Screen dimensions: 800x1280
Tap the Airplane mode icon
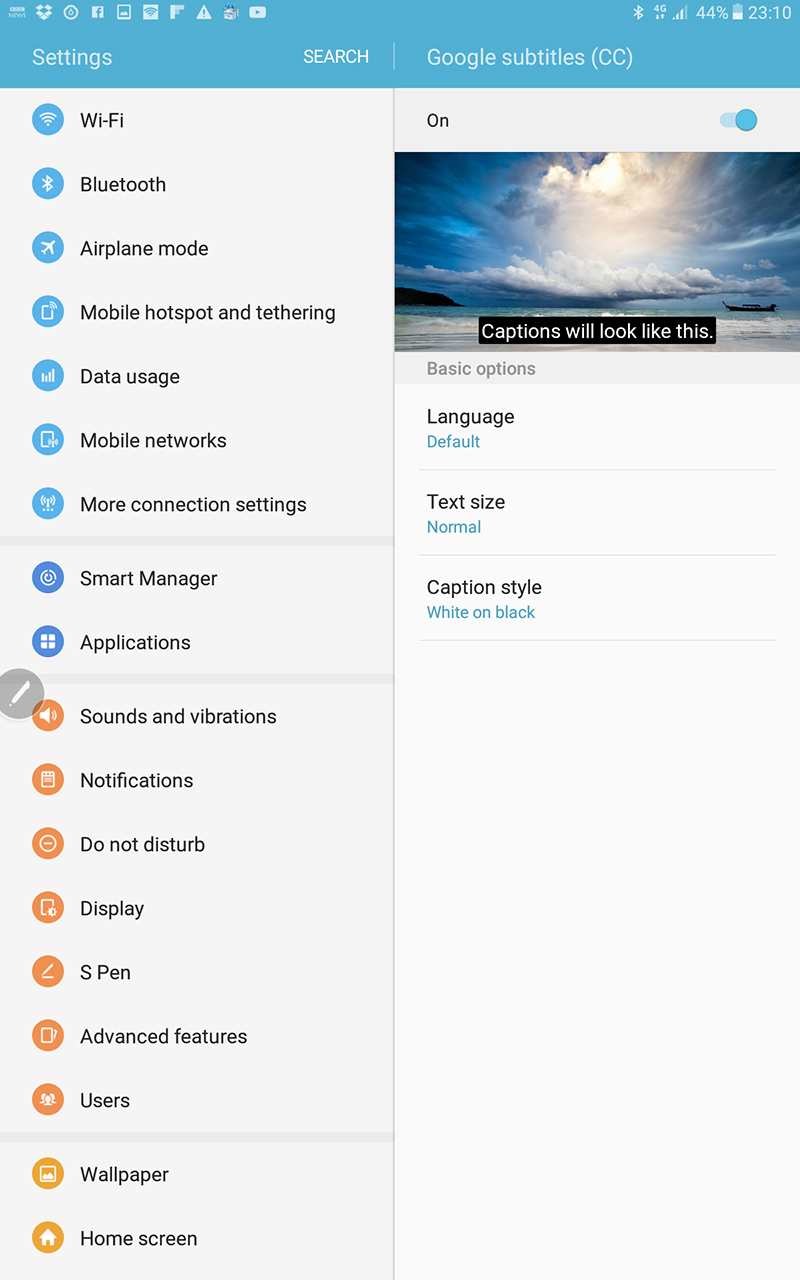(x=48, y=248)
